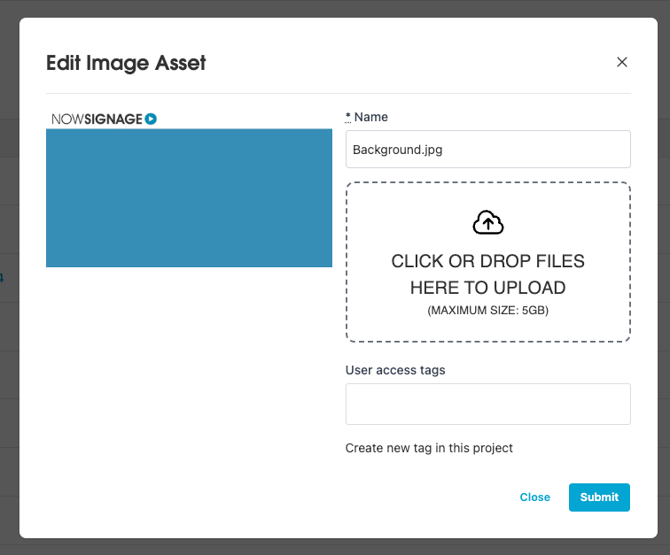Image resolution: width=670 pixels, height=555 pixels.
Task: Click the 'HERE TO UPLOAD' text line
Action: 488,288
